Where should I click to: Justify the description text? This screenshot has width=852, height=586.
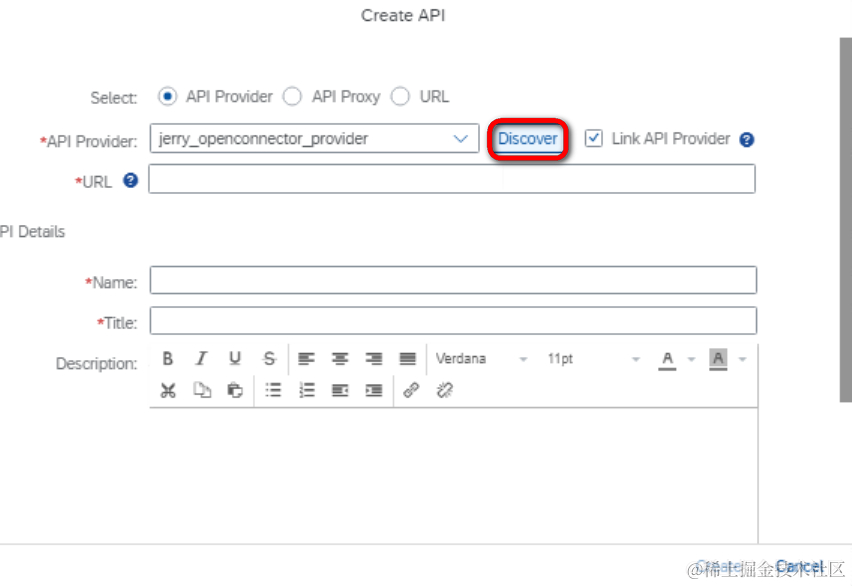coord(408,358)
